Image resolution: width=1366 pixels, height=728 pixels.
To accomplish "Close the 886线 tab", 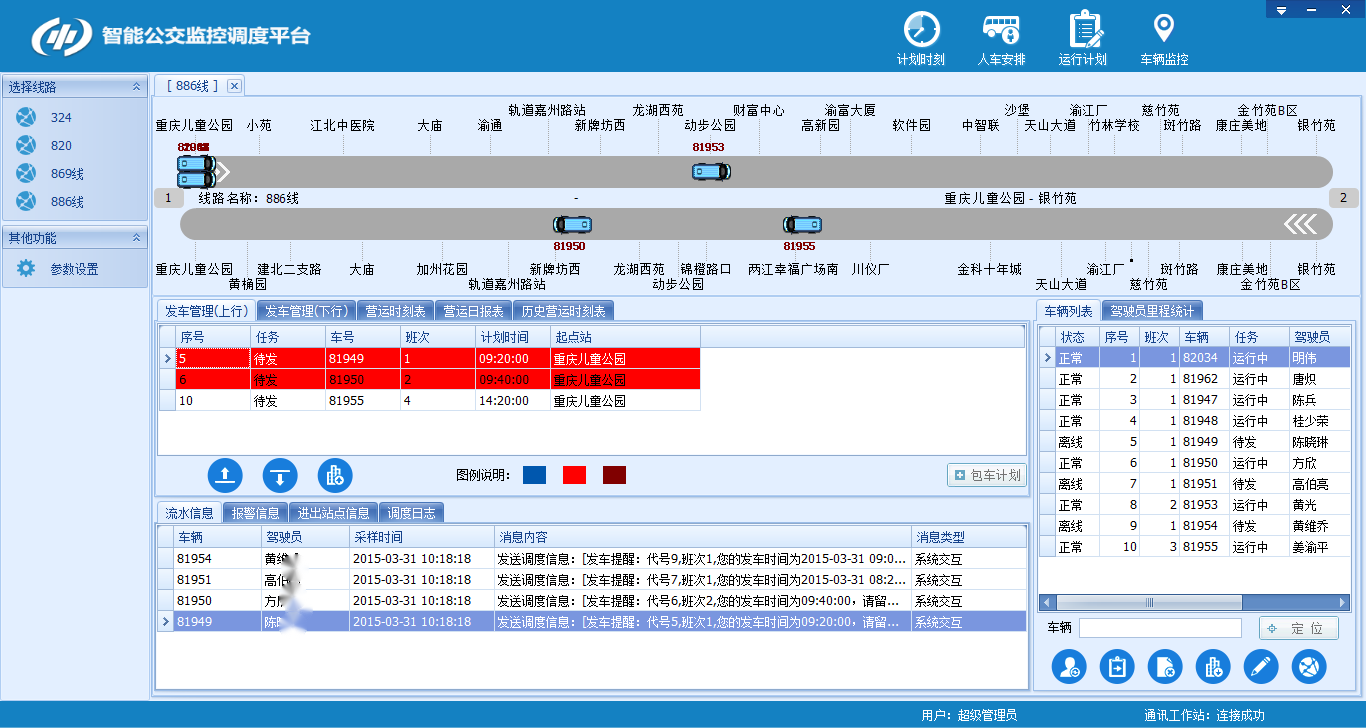I will 234,86.
